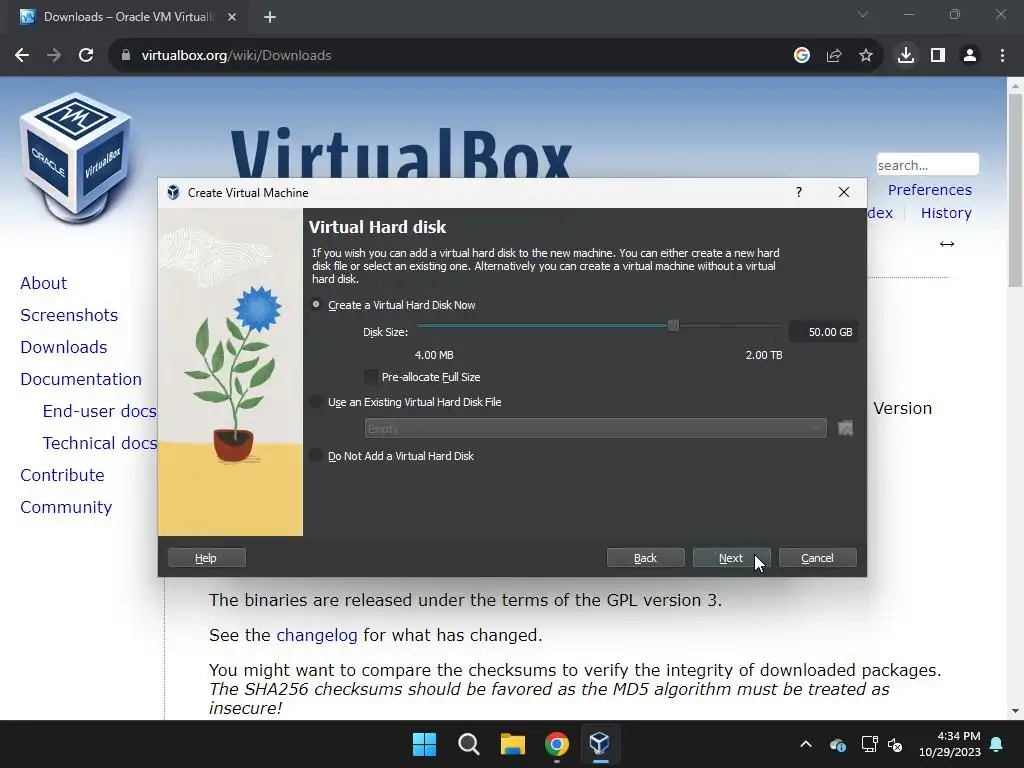Open Chrome three-dot menu
The height and width of the screenshot is (768, 1024).
(1002, 56)
